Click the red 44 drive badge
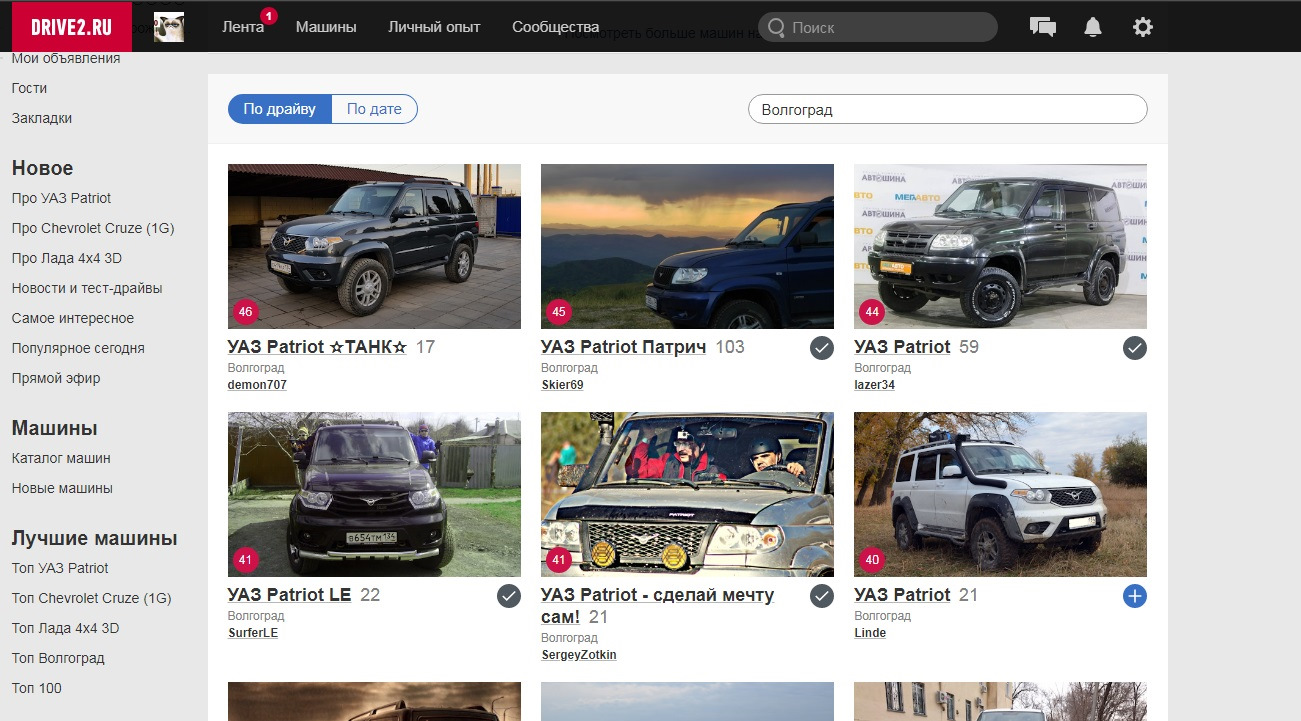This screenshot has width=1301, height=721. (x=872, y=312)
